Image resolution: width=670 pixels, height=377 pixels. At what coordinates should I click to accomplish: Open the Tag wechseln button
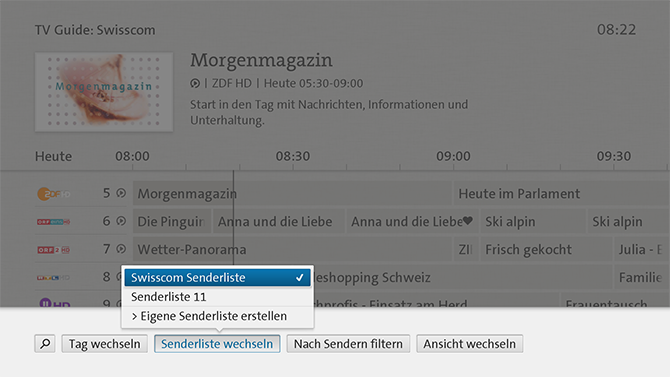[105, 344]
